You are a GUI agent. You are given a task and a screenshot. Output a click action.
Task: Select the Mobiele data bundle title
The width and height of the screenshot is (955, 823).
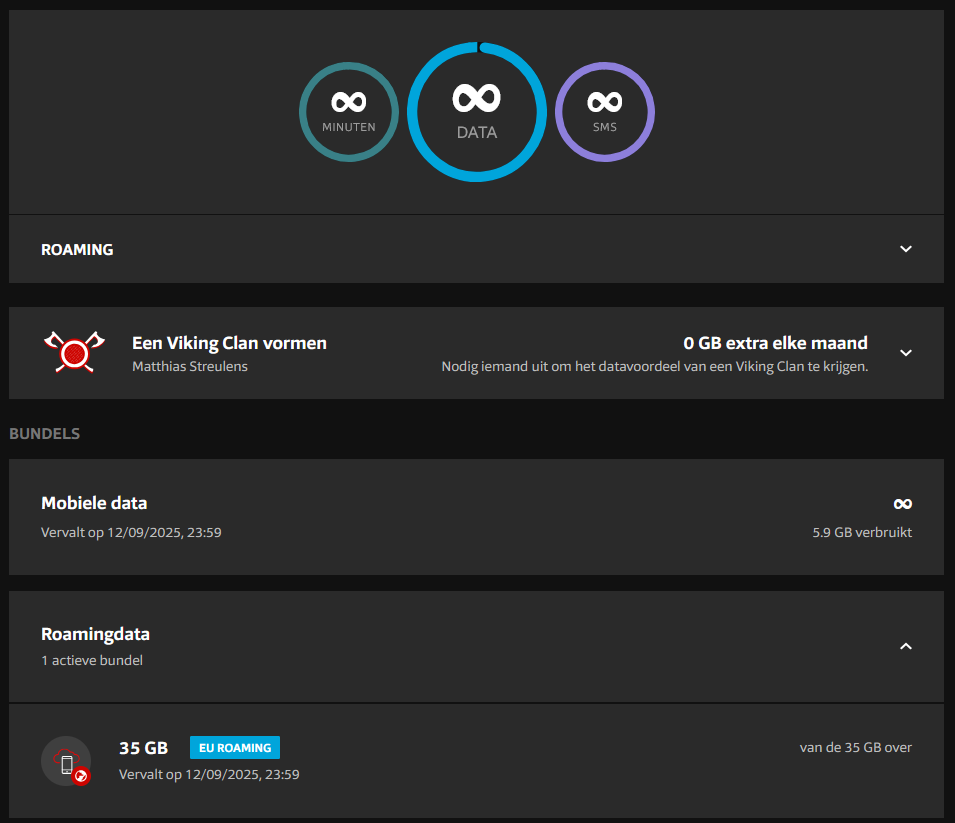94,503
